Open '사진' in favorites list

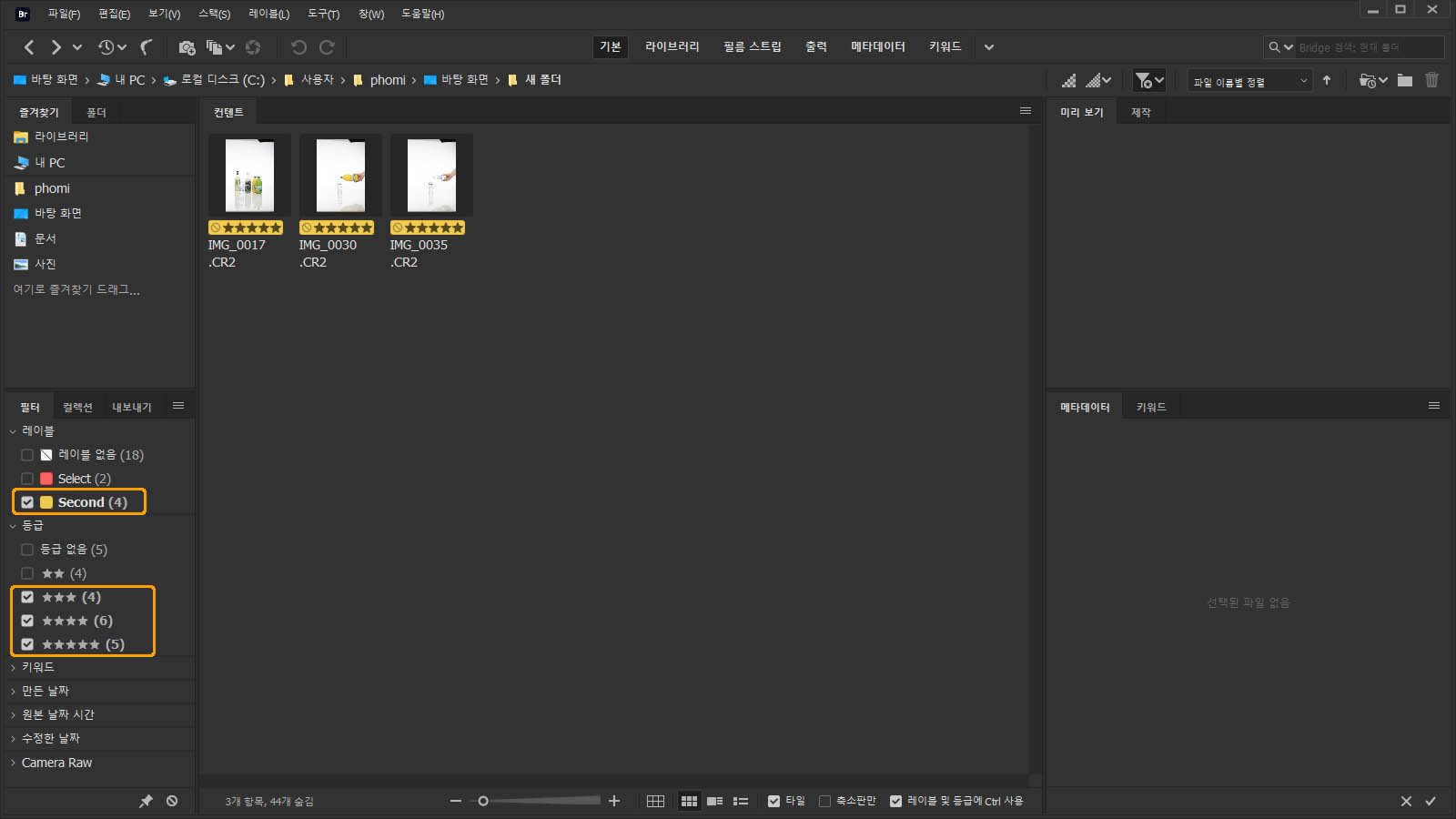click(x=45, y=264)
